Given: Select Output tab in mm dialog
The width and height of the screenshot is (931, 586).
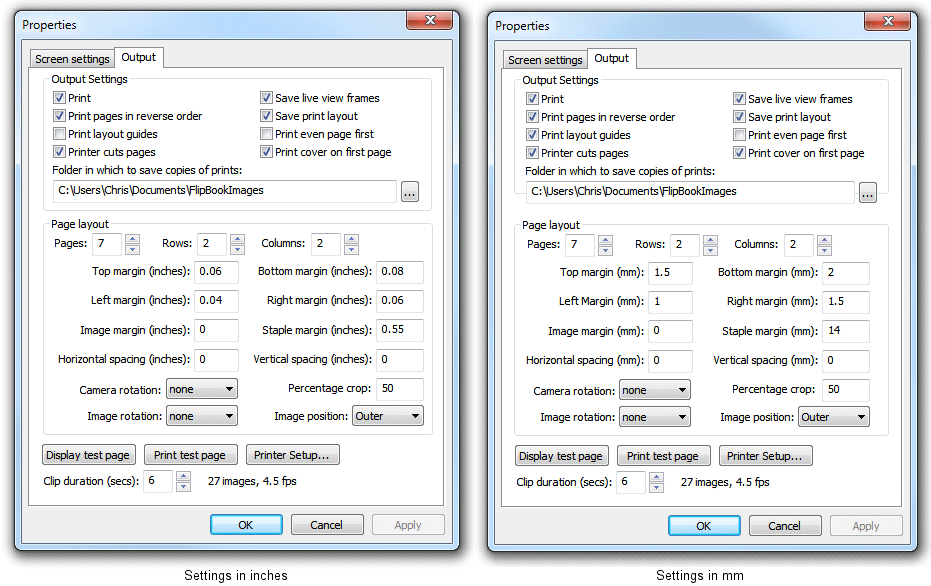Looking at the screenshot, I should click(x=612, y=58).
